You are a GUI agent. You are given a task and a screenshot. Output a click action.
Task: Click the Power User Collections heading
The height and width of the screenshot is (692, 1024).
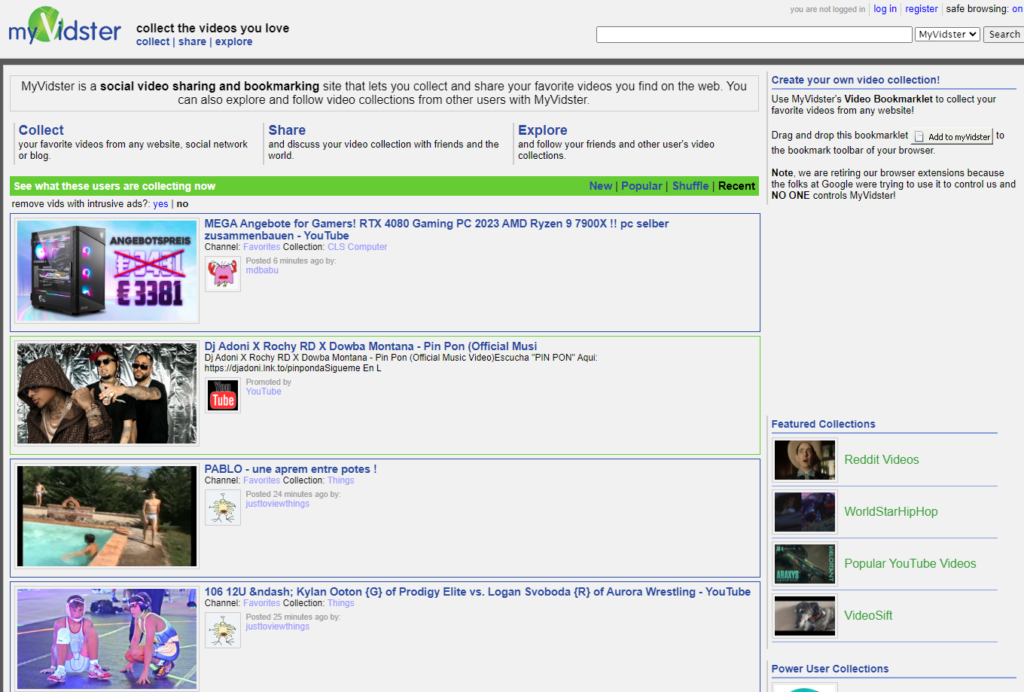point(829,668)
